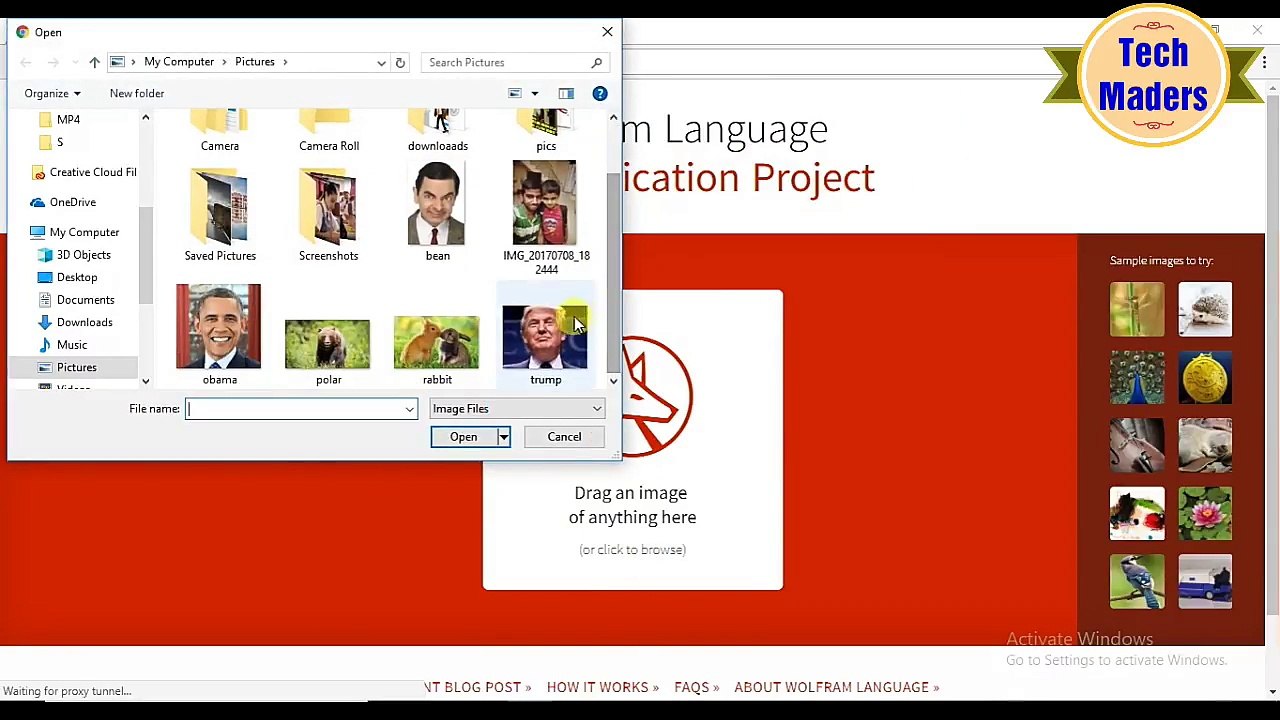The height and width of the screenshot is (720, 1280).
Task: Click the File name input field
Action: [294, 409]
